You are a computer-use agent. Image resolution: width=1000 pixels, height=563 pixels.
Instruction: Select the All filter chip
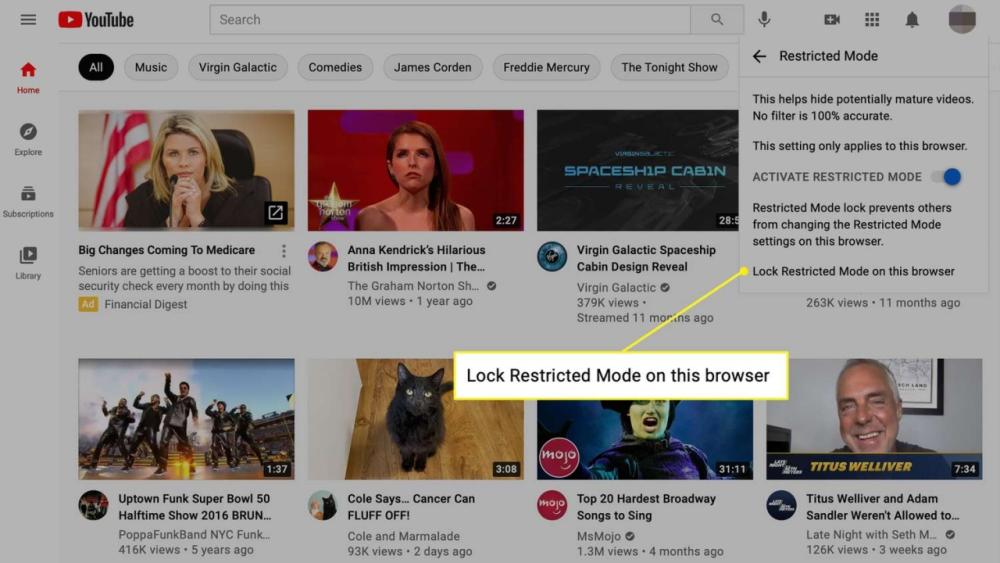coord(96,68)
